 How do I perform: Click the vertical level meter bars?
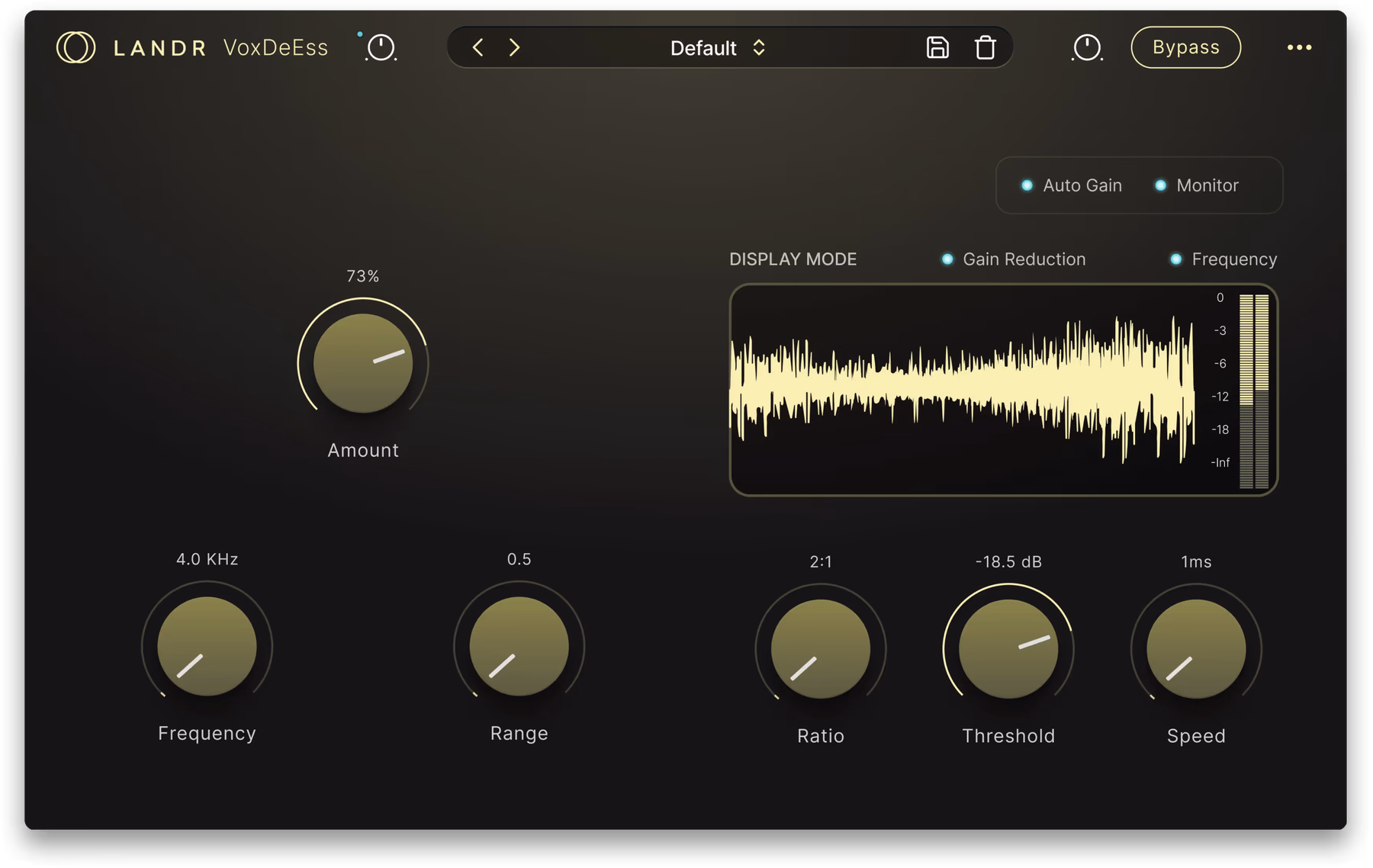click(x=1254, y=391)
